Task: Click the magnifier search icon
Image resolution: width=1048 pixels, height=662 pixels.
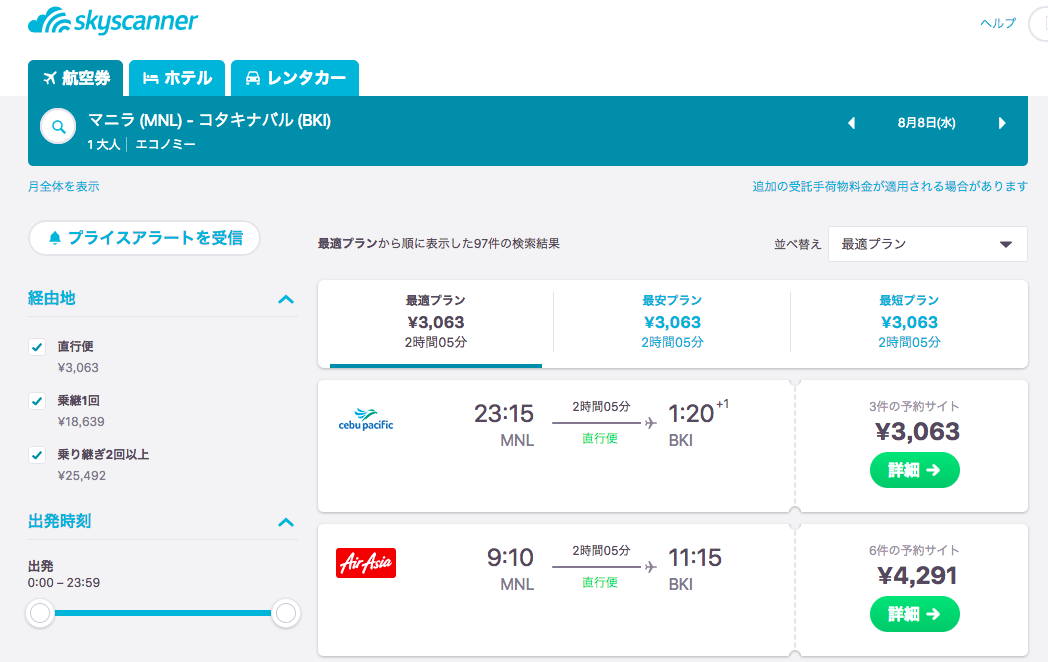Action: click(x=58, y=127)
